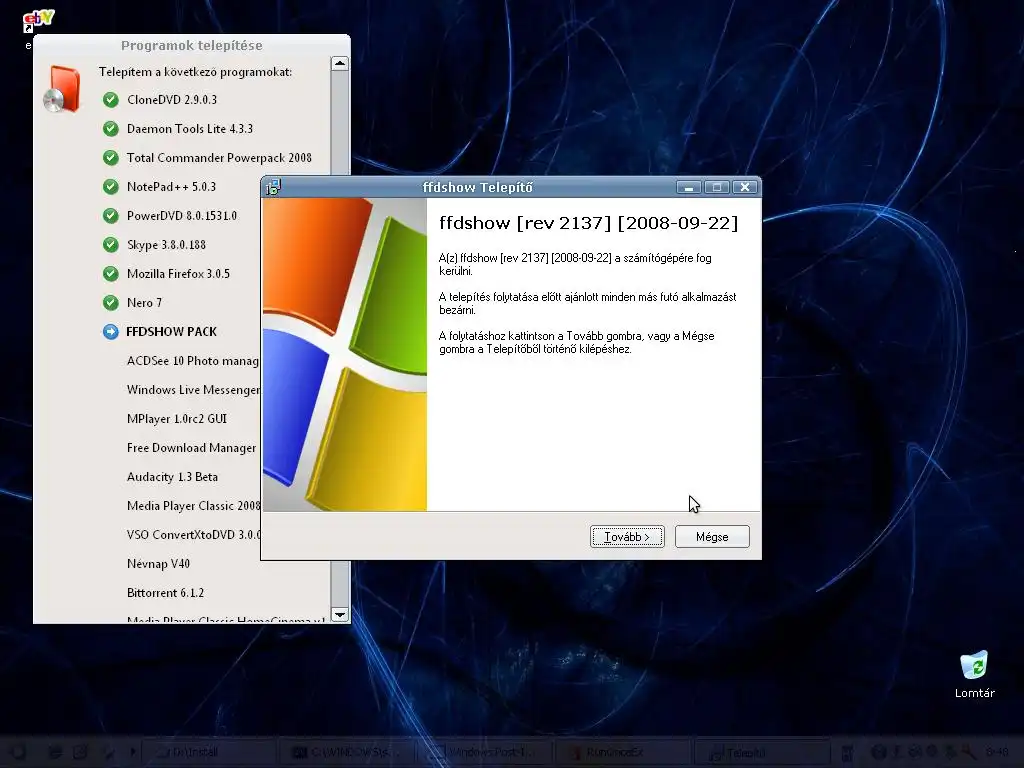Viewport: 1024px width, 768px height.
Task: Open the eBay desktop shortcut icon
Action: [38, 23]
